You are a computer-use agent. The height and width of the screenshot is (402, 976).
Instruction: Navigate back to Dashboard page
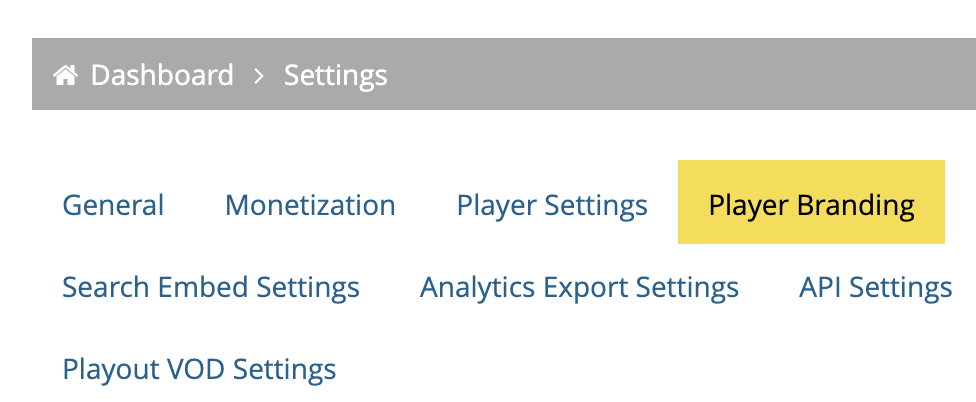point(162,75)
